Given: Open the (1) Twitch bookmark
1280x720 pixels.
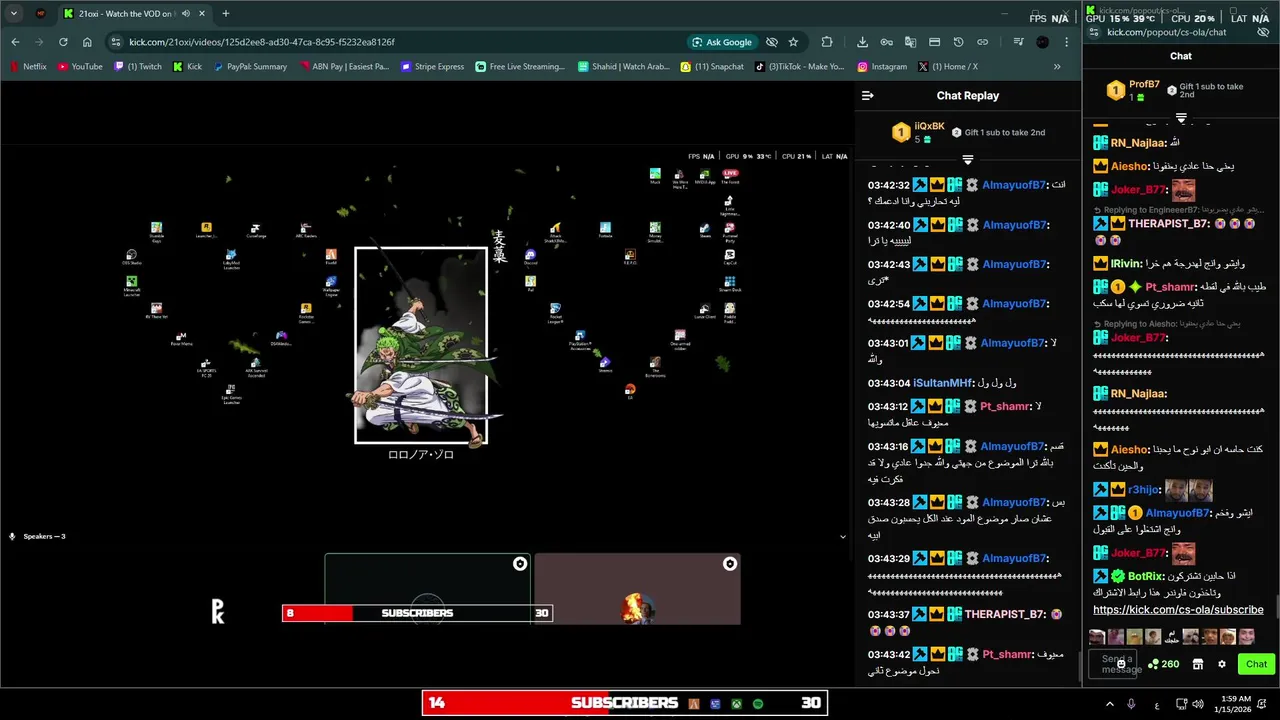Looking at the screenshot, I should 137,67.
